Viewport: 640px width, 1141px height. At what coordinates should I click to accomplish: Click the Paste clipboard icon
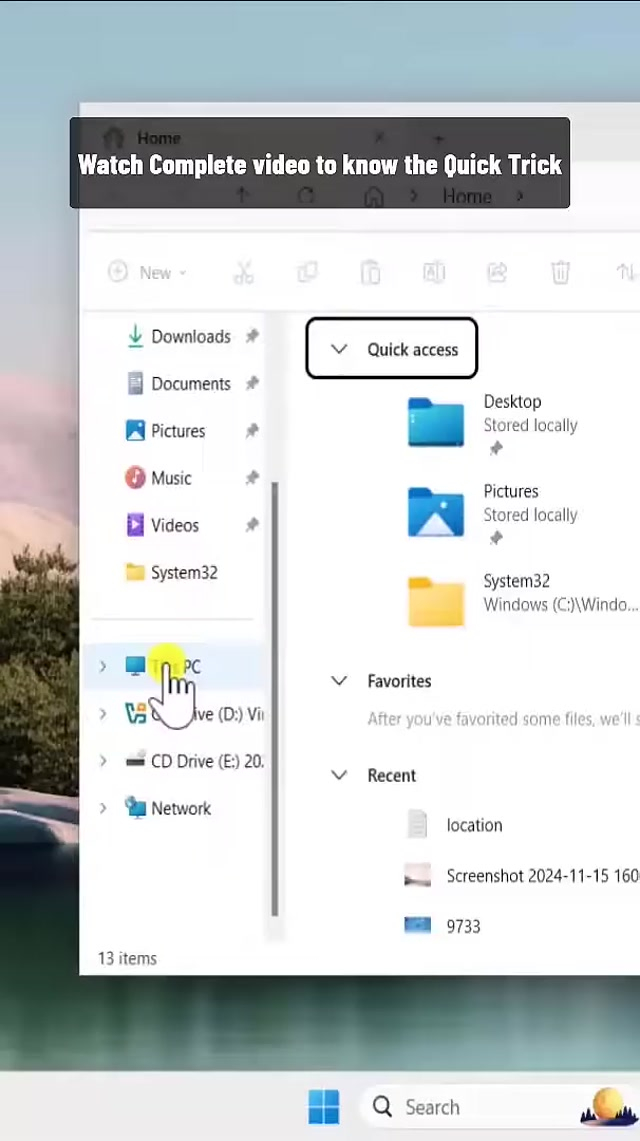point(370,272)
